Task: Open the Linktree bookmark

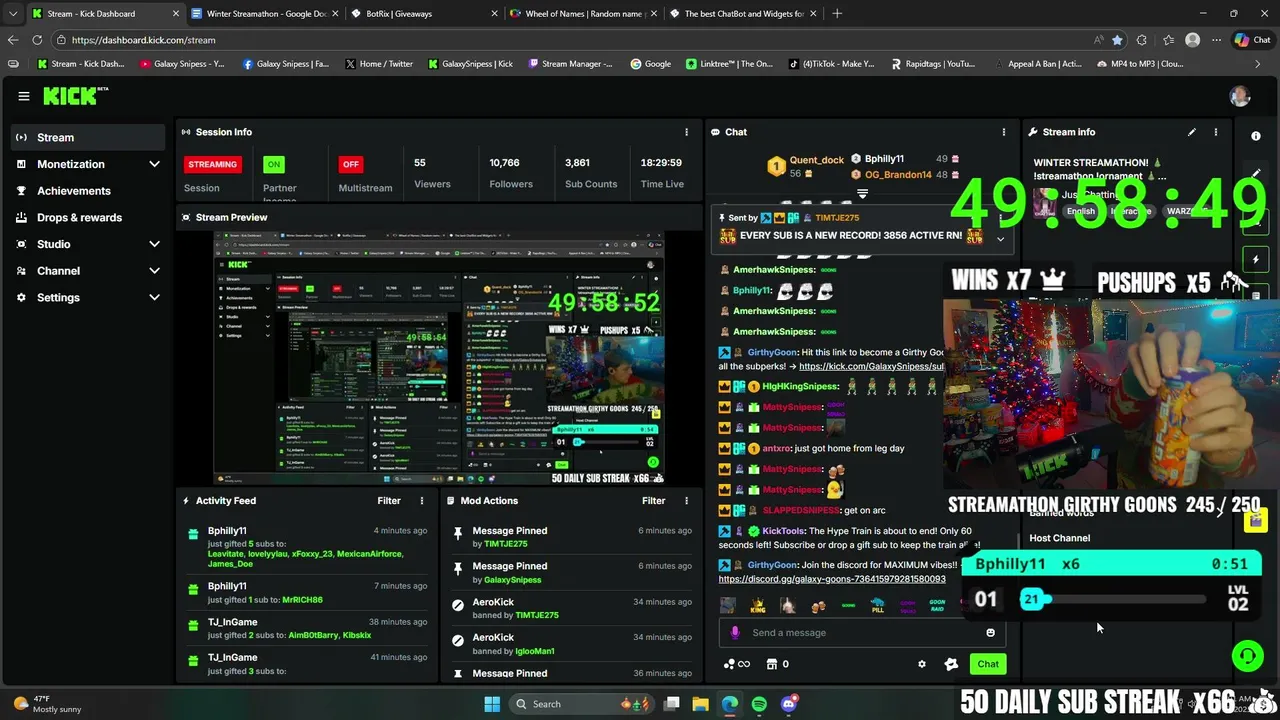Action: pos(729,64)
